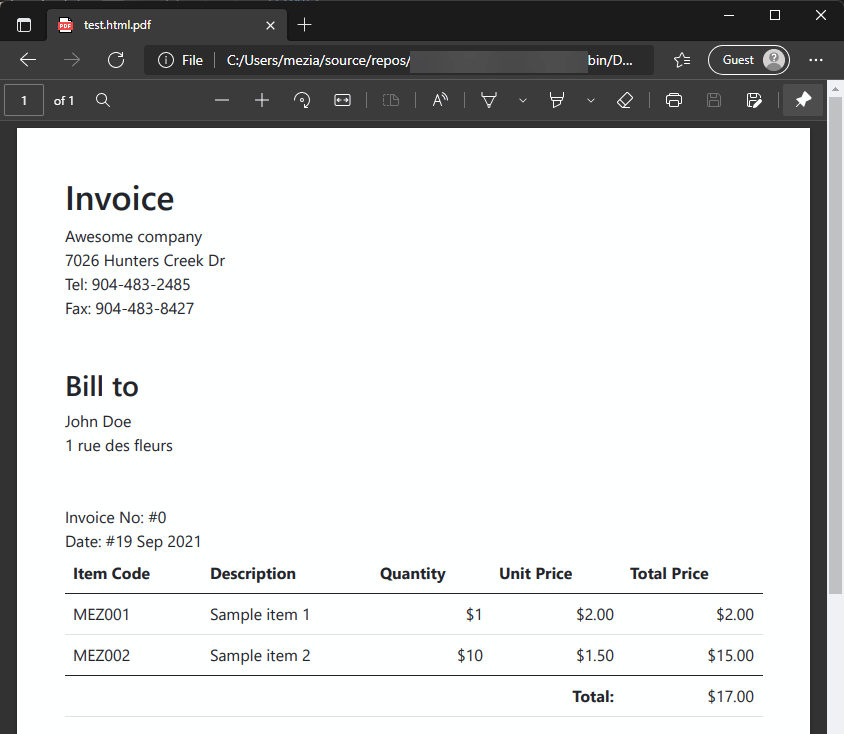Fit the PDF to page width
The width and height of the screenshot is (844, 734).
click(342, 100)
